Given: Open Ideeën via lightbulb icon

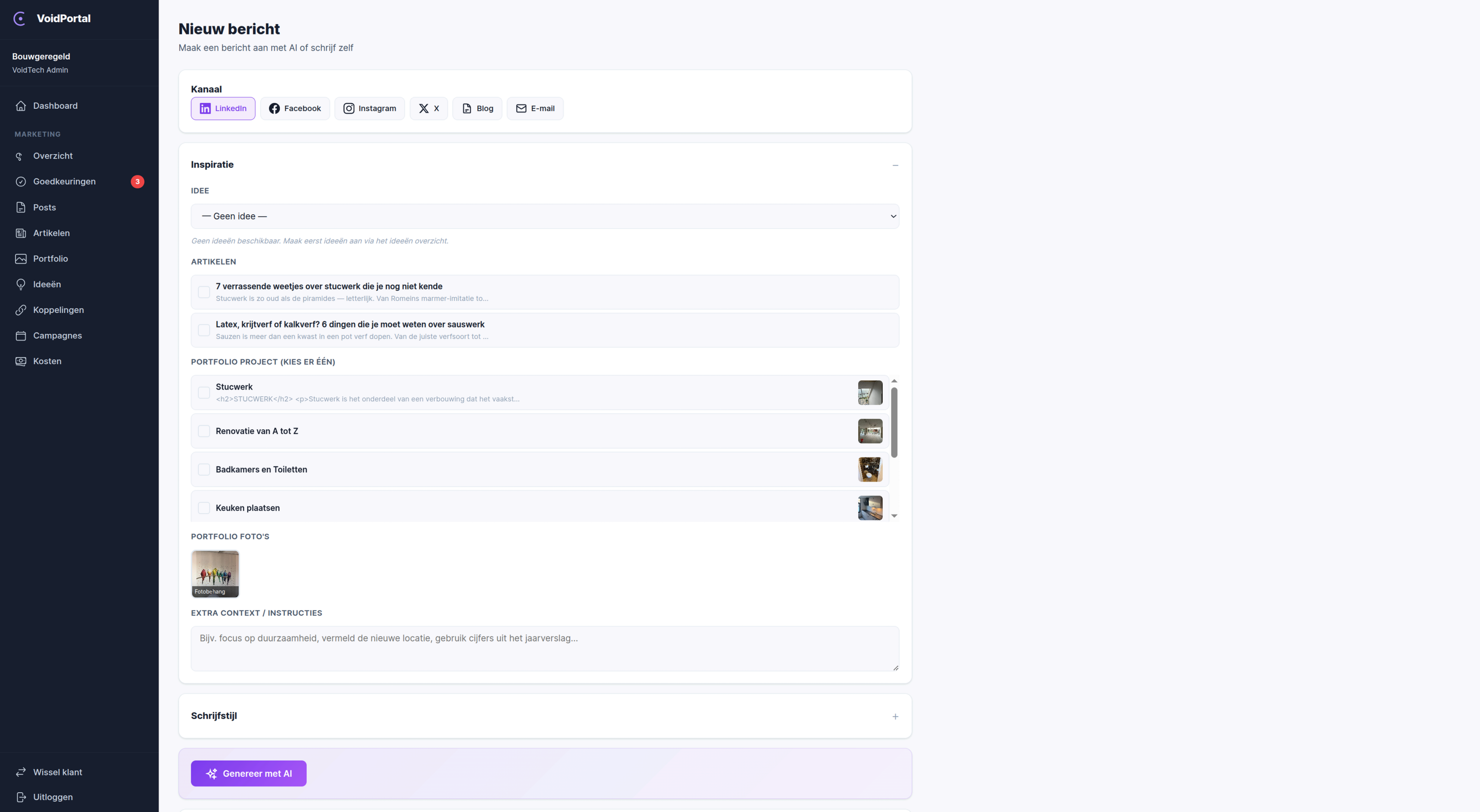Looking at the screenshot, I should click(x=21, y=285).
